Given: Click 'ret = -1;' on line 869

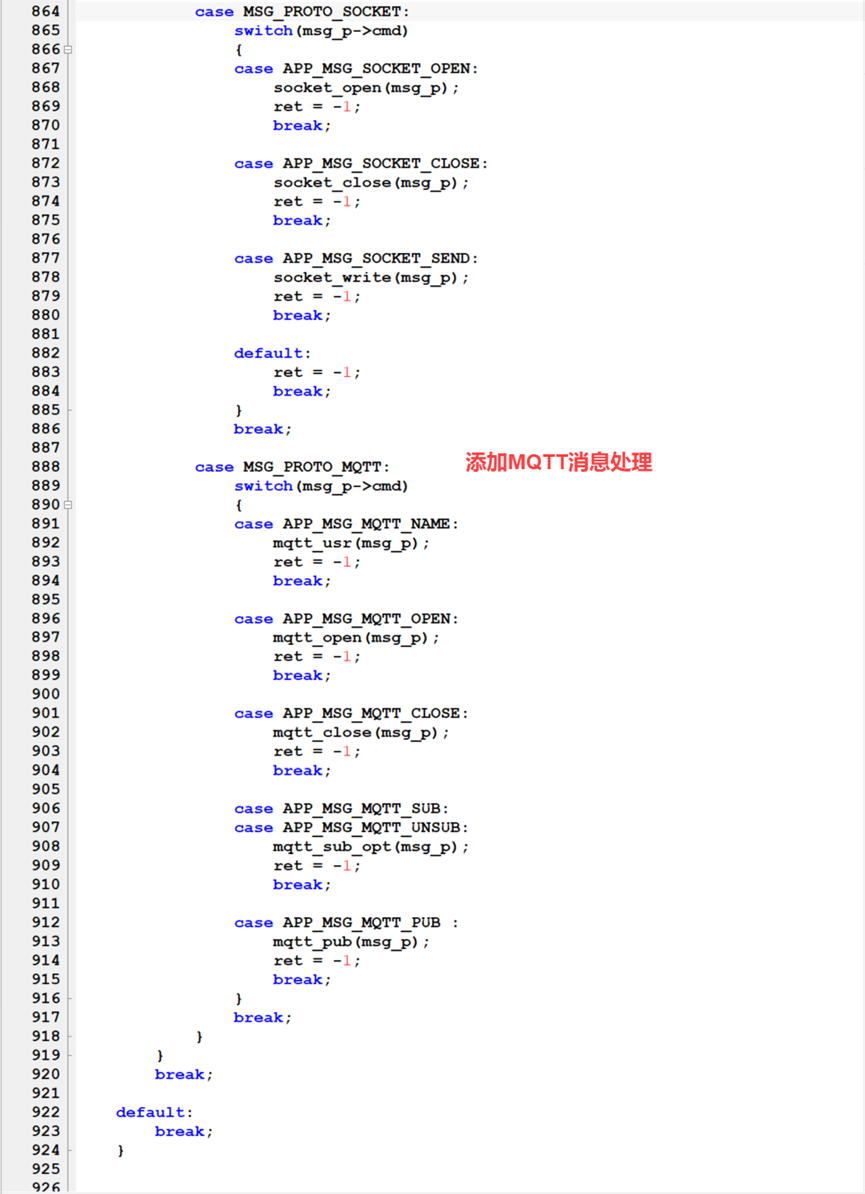Looking at the screenshot, I should pos(317,107).
